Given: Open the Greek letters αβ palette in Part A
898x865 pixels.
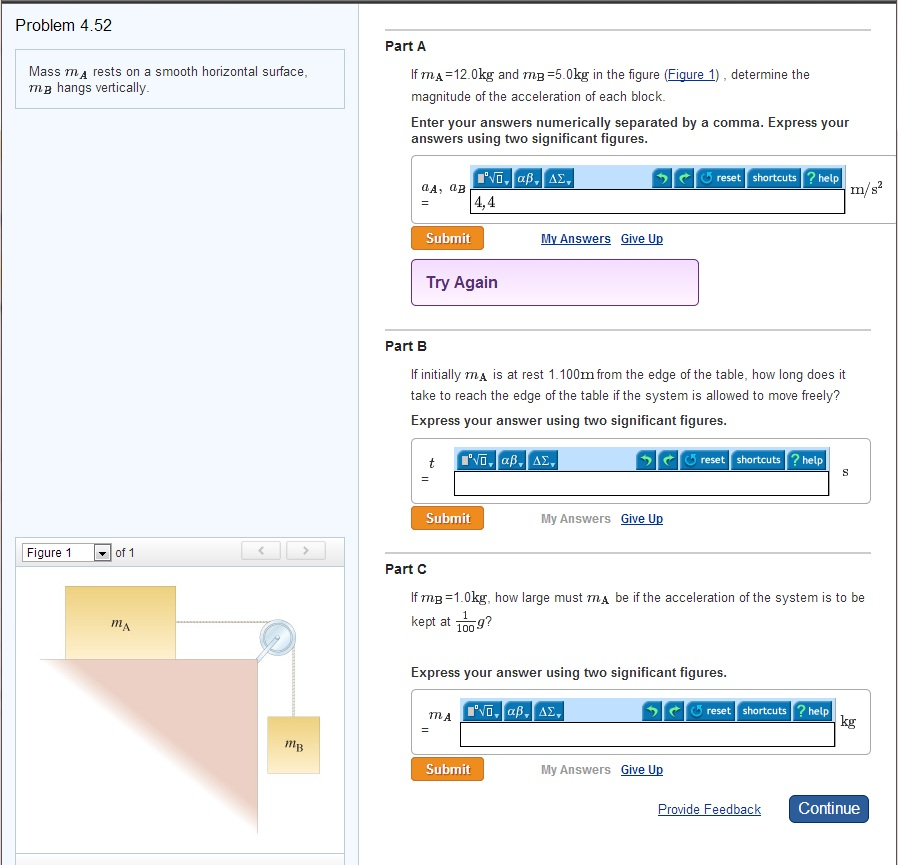Looking at the screenshot, I should coord(525,178).
